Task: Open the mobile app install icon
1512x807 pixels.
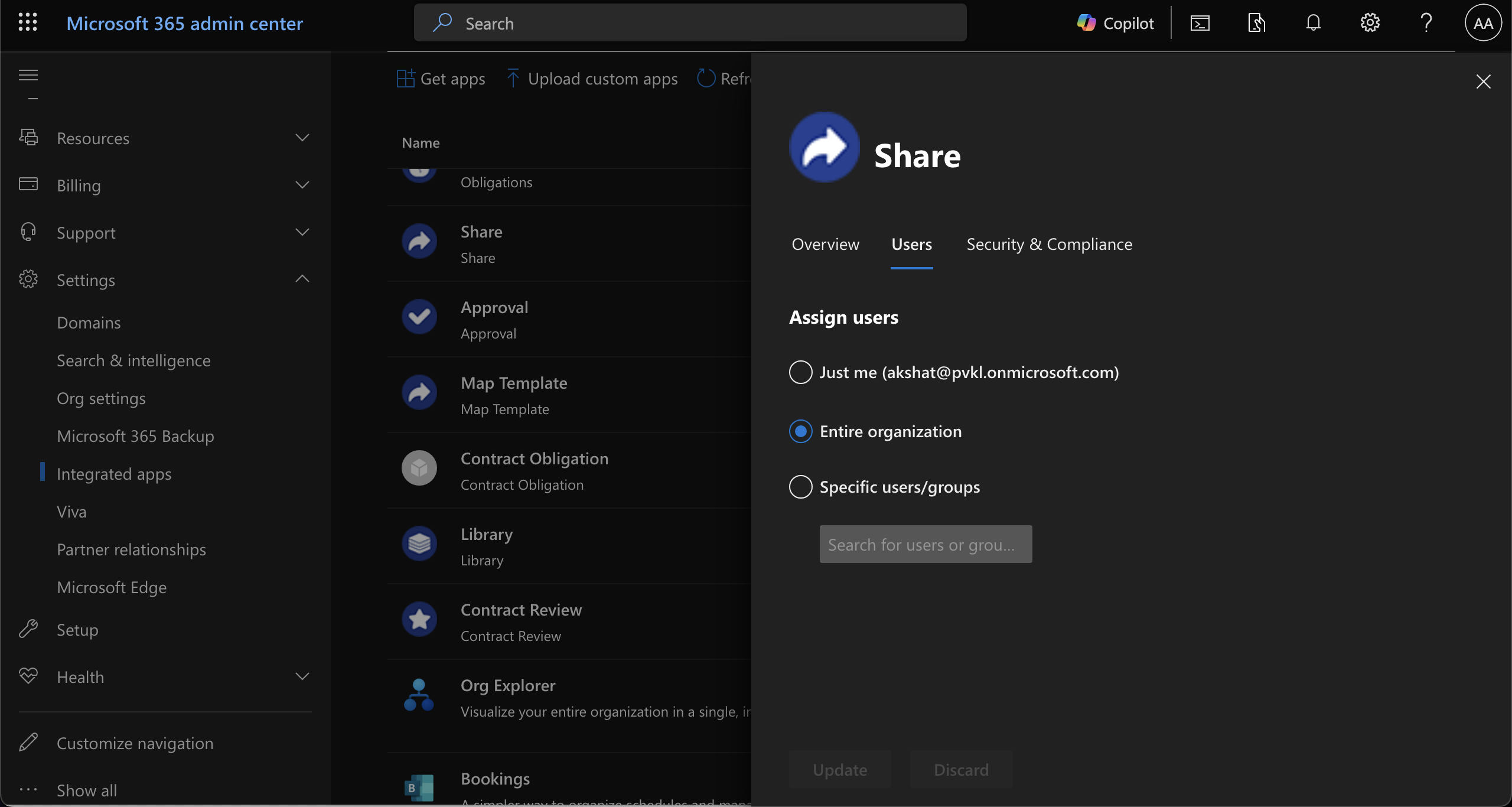Action: 1256,23
